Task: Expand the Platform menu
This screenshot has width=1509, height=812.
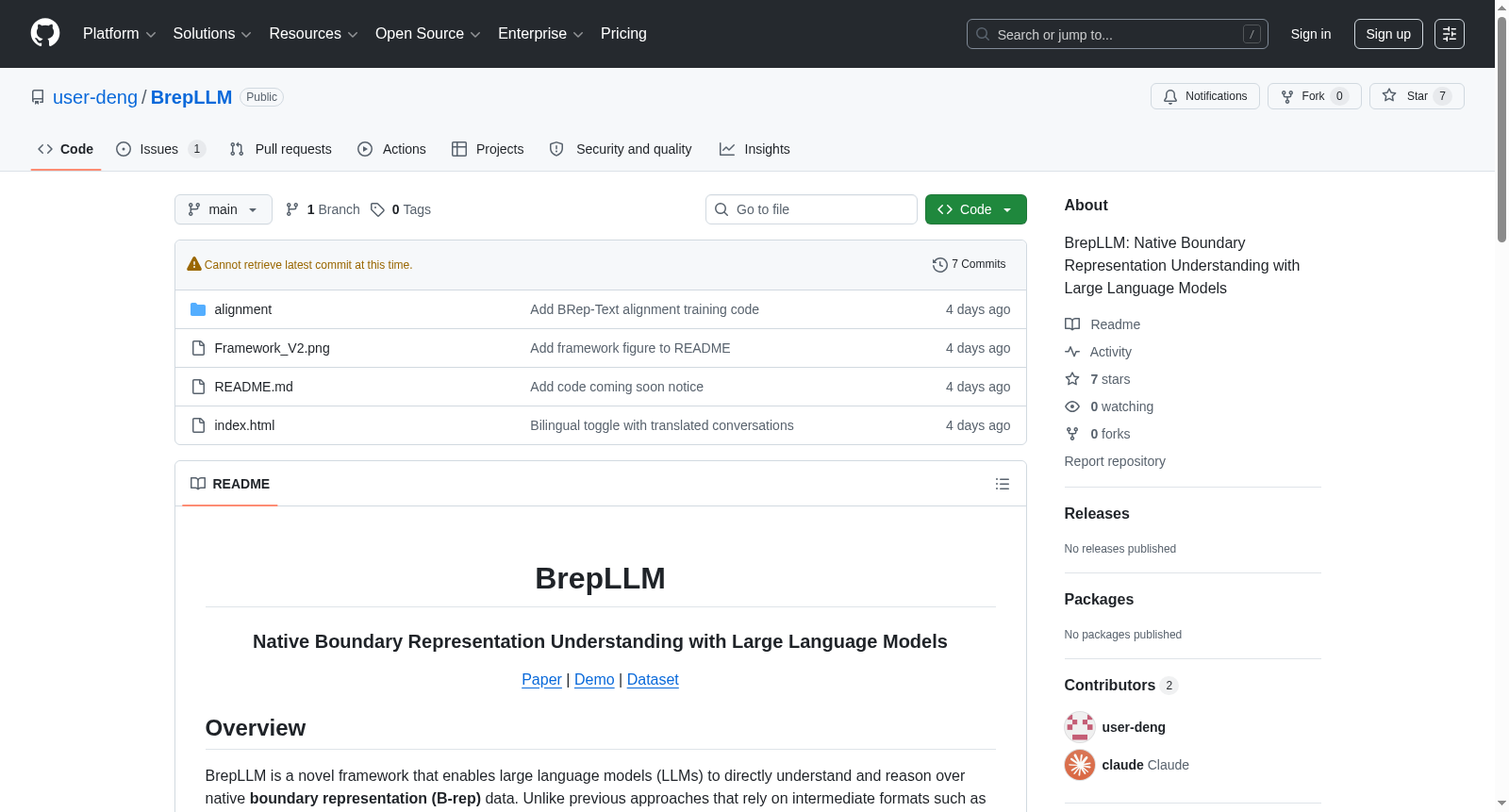Action: point(120,34)
